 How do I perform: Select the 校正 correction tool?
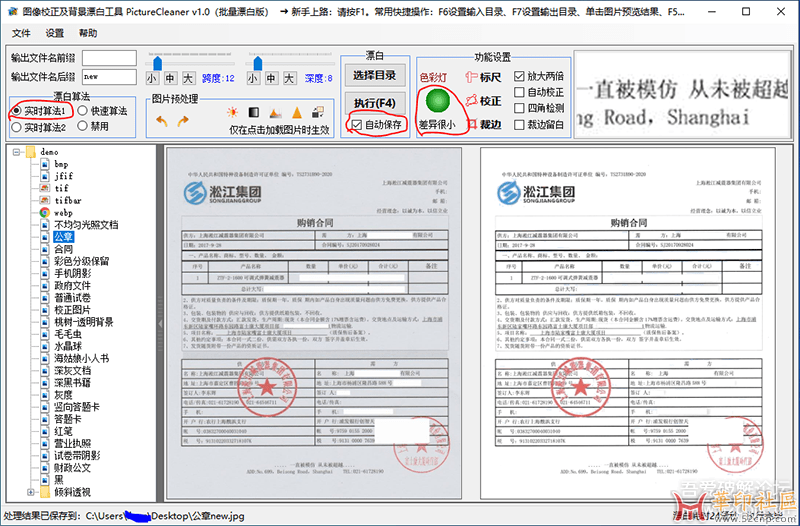[x=483, y=101]
